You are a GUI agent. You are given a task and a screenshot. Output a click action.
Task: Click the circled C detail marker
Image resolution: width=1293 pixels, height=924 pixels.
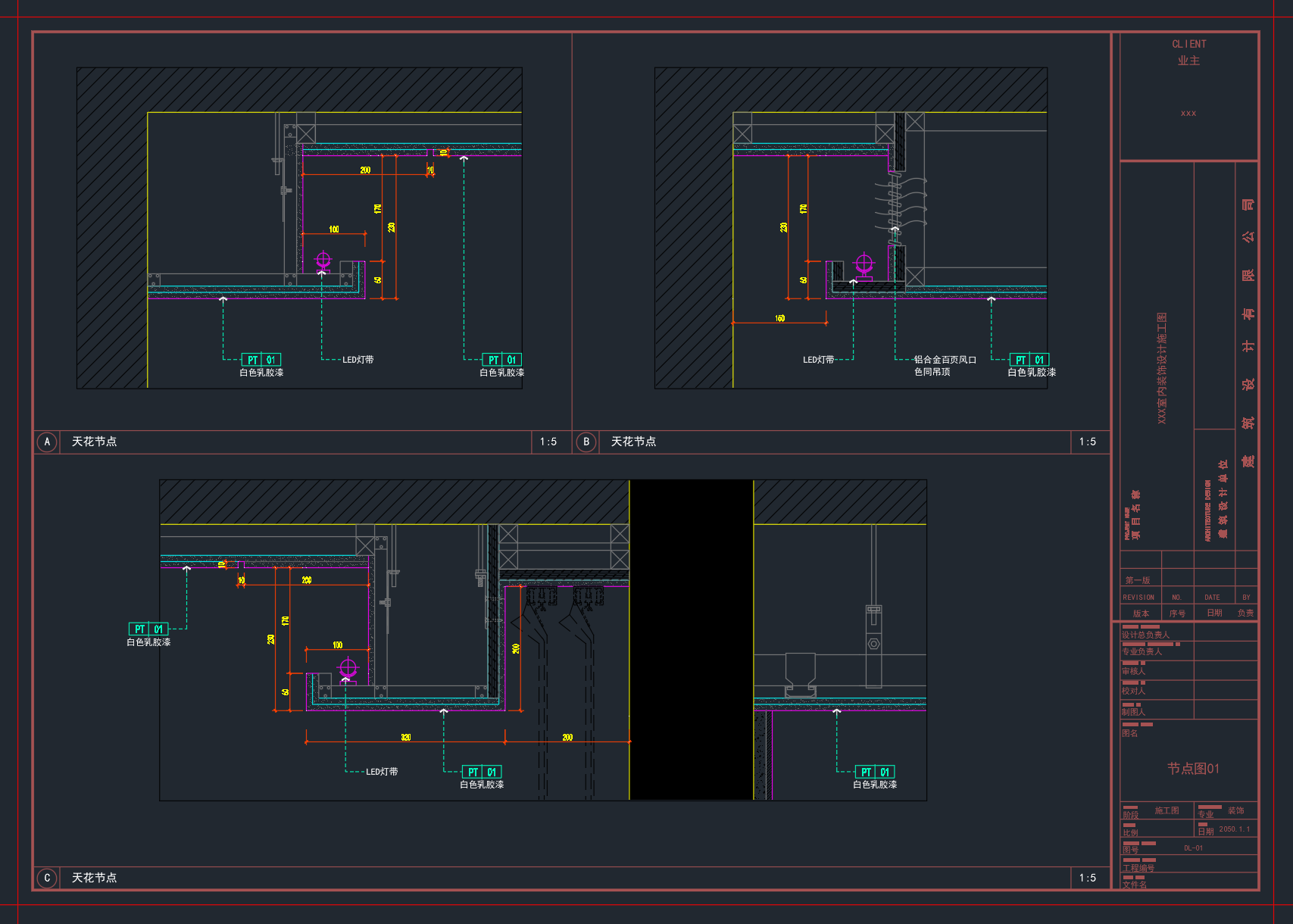click(47, 878)
